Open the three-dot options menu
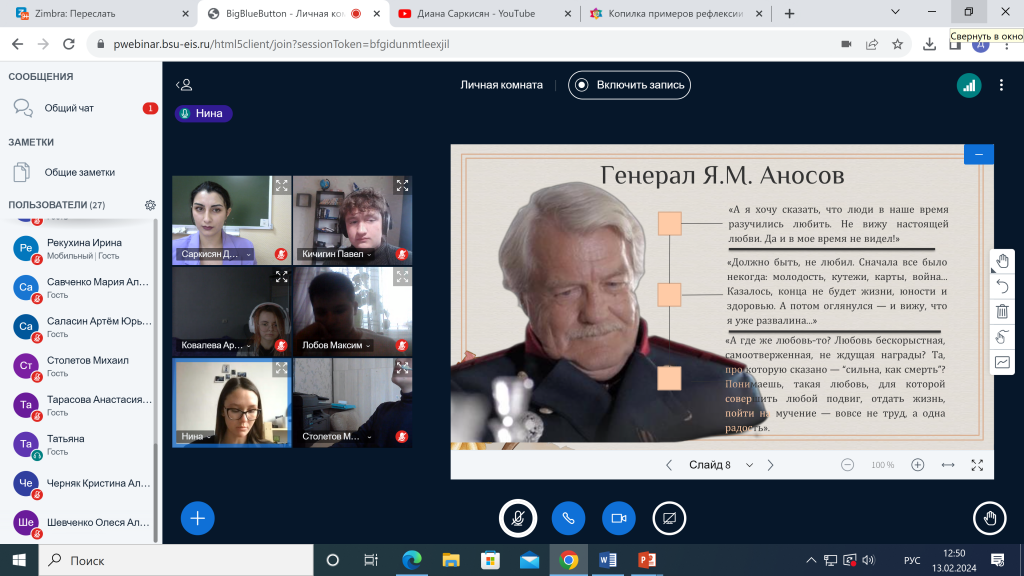The height and width of the screenshot is (576, 1024). click(x=1001, y=86)
